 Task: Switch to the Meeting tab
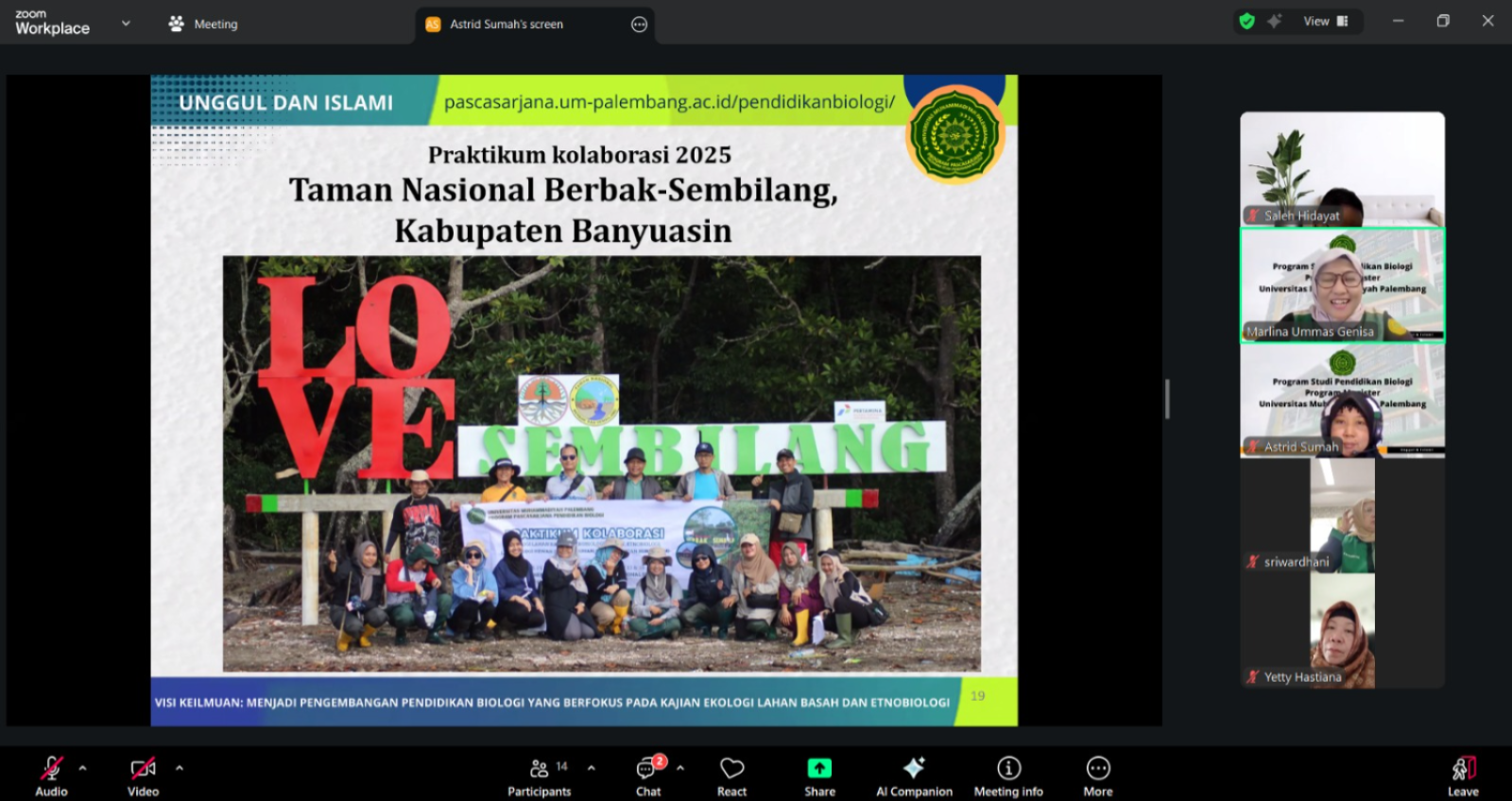203,25
